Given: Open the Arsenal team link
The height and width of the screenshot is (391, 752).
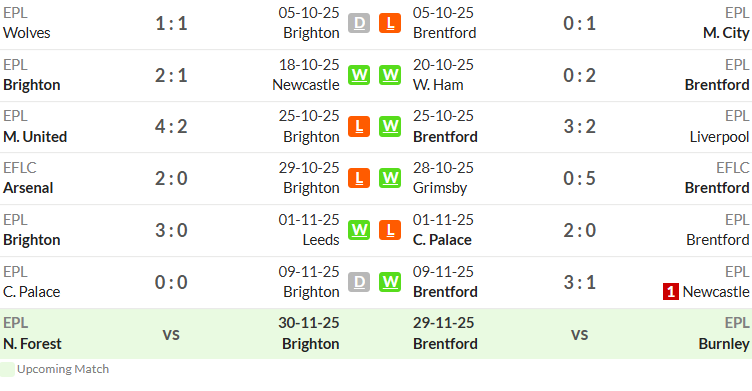Looking at the screenshot, I should [x=28, y=188].
